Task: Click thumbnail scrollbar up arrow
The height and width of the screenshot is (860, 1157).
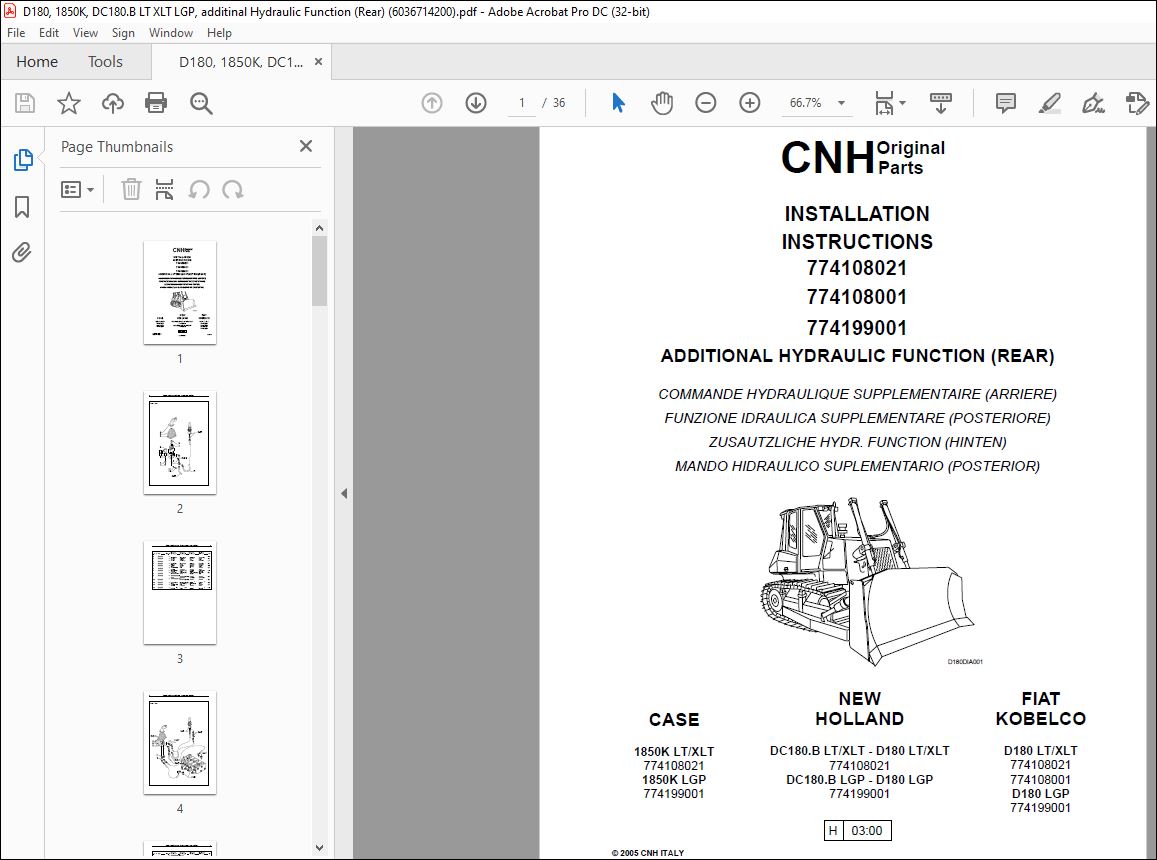Action: 320,228
